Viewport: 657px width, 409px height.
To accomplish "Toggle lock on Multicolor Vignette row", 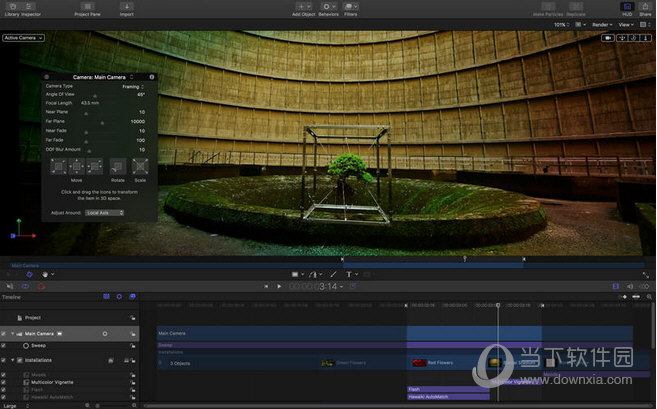I will 132,382.
